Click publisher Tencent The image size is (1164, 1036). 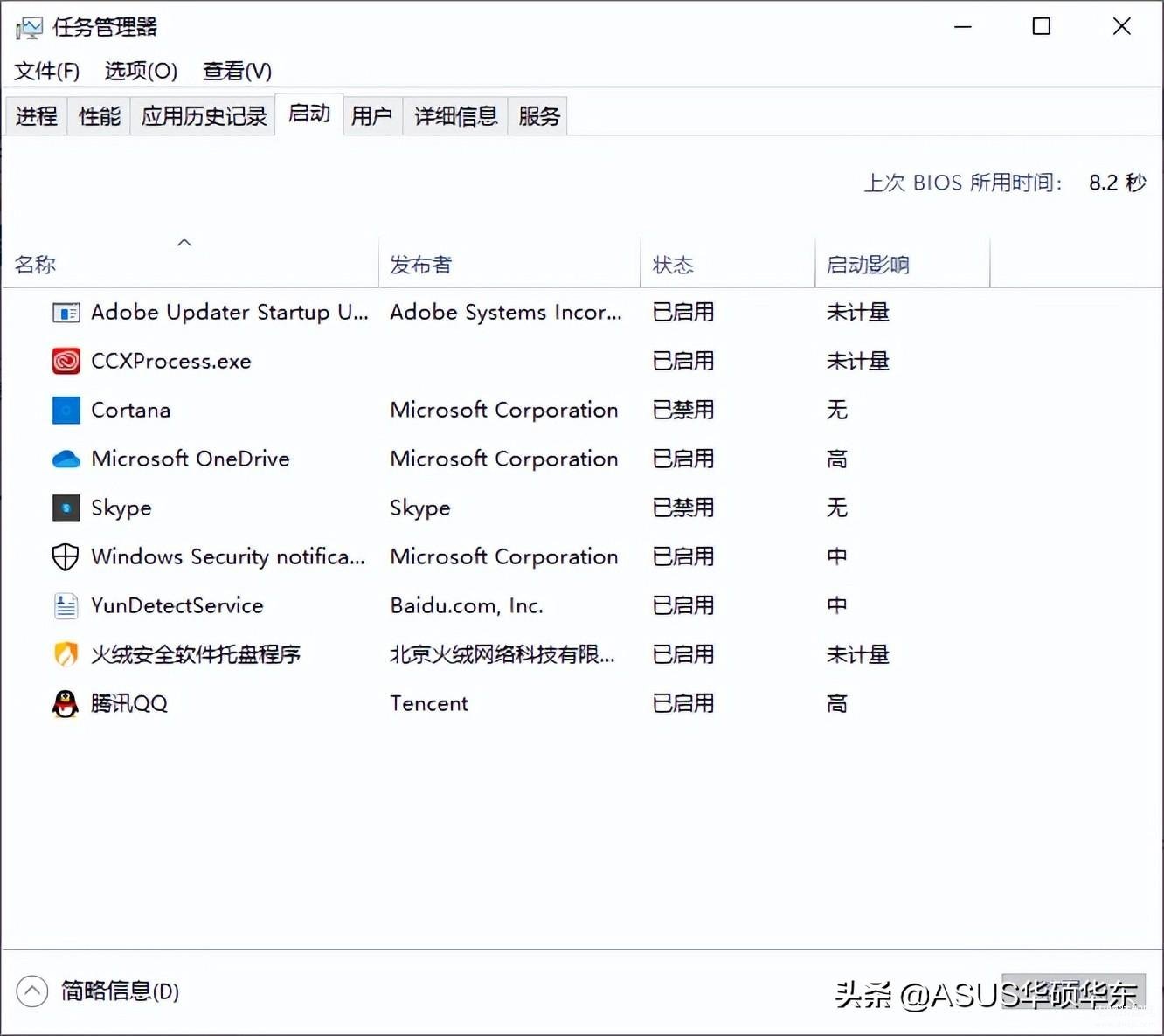(x=429, y=703)
